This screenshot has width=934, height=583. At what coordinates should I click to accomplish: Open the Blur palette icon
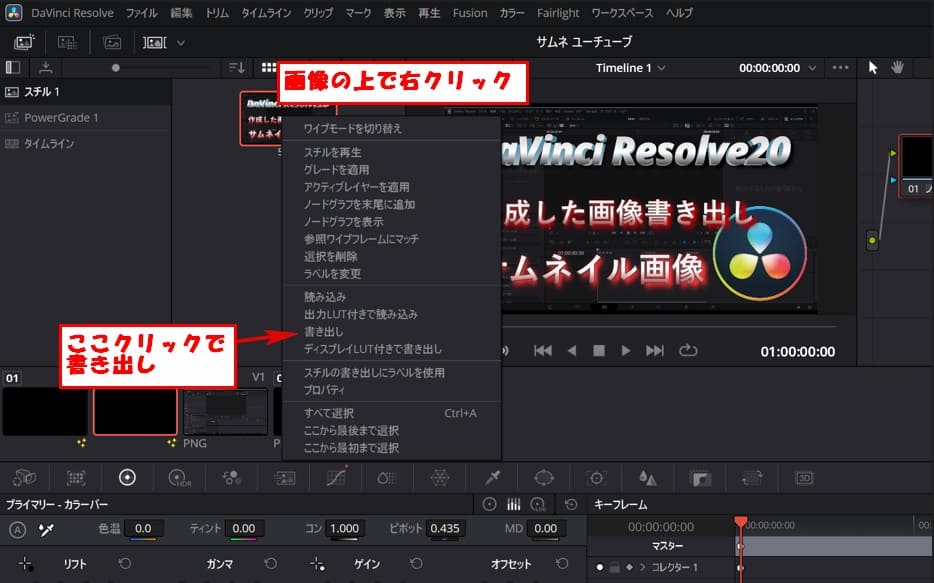(x=647, y=478)
